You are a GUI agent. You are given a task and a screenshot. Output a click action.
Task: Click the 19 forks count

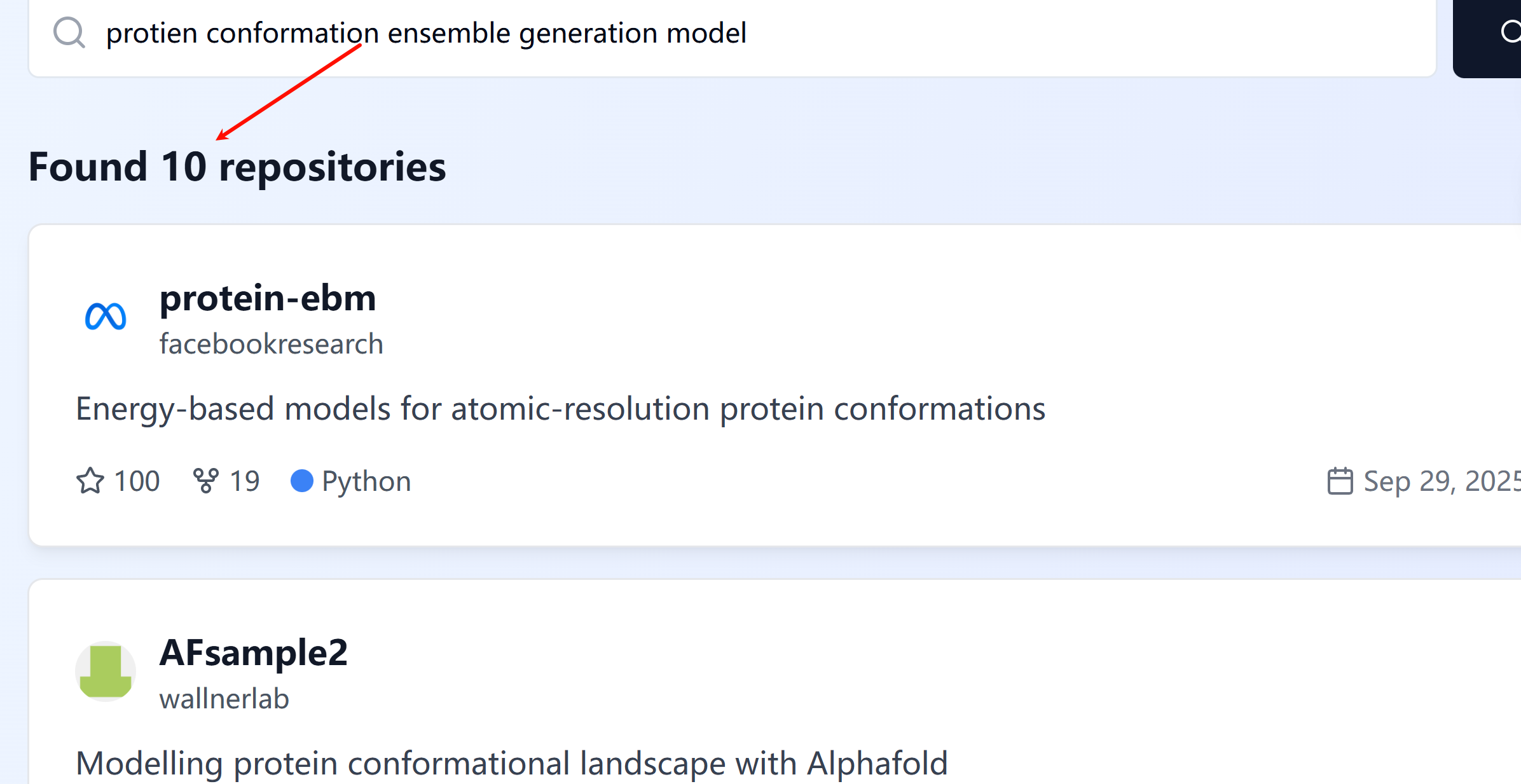tap(244, 481)
